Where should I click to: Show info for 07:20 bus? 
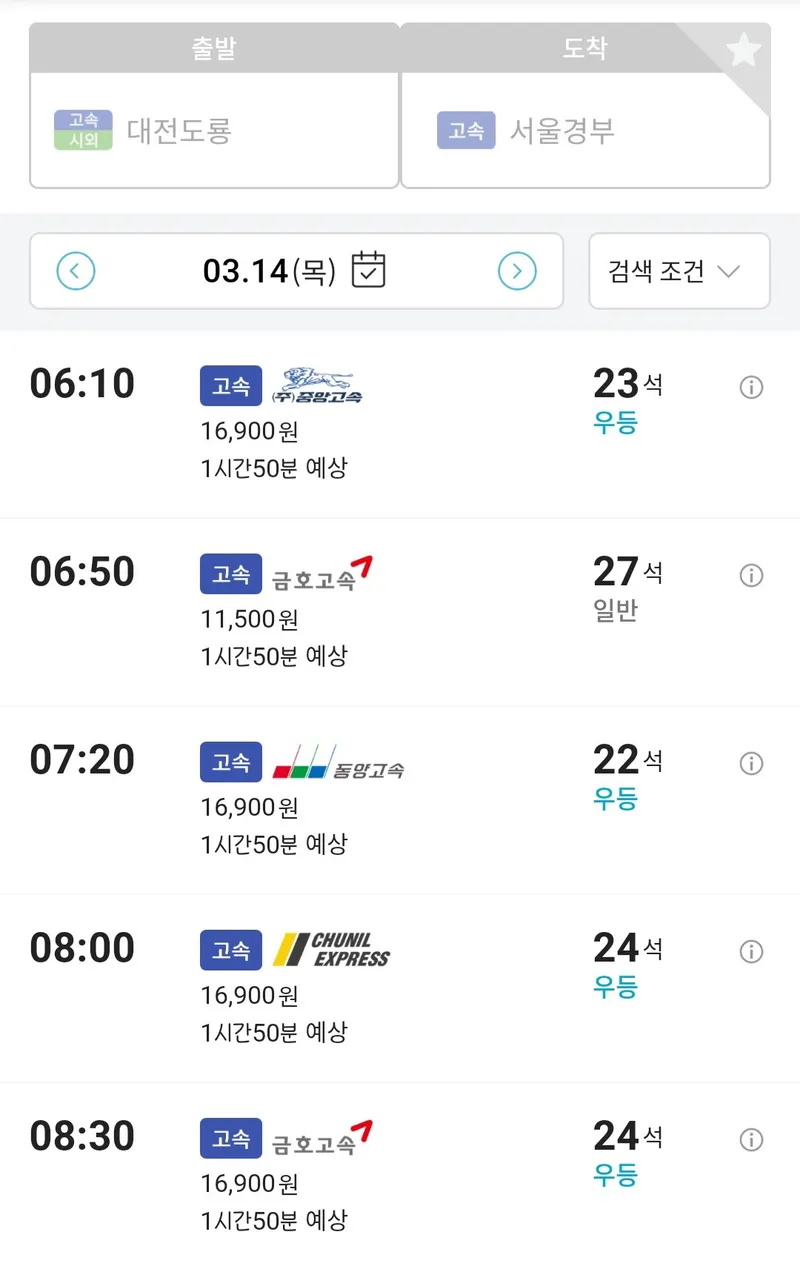pyautogui.click(x=751, y=763)
